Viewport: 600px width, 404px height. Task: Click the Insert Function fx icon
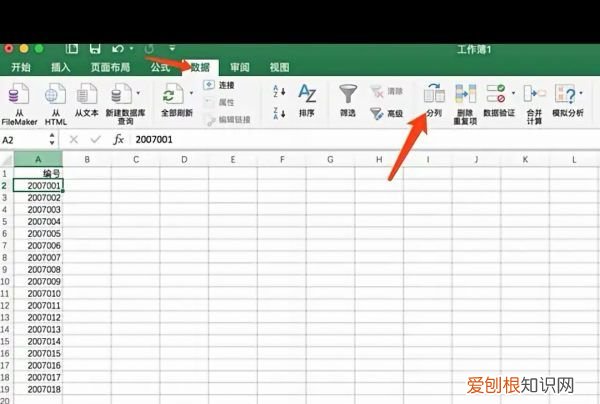click(119, 140)
